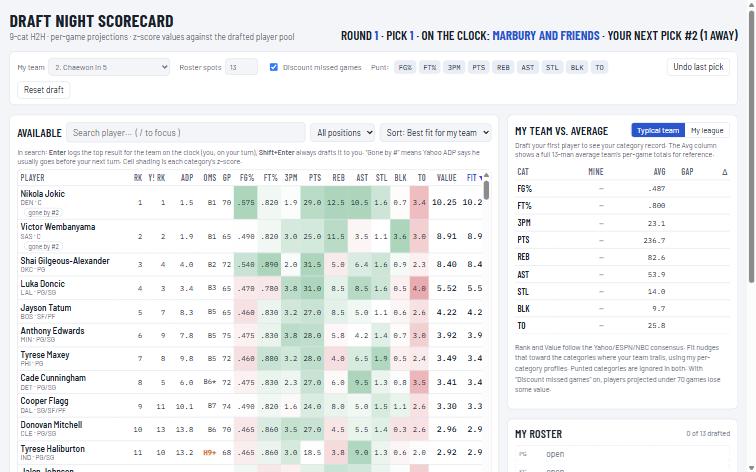Click Jokic's 10.25 value cell
The height and width of the screenshot is (472, 756).
pyautogui.click(x=444, y=202)
